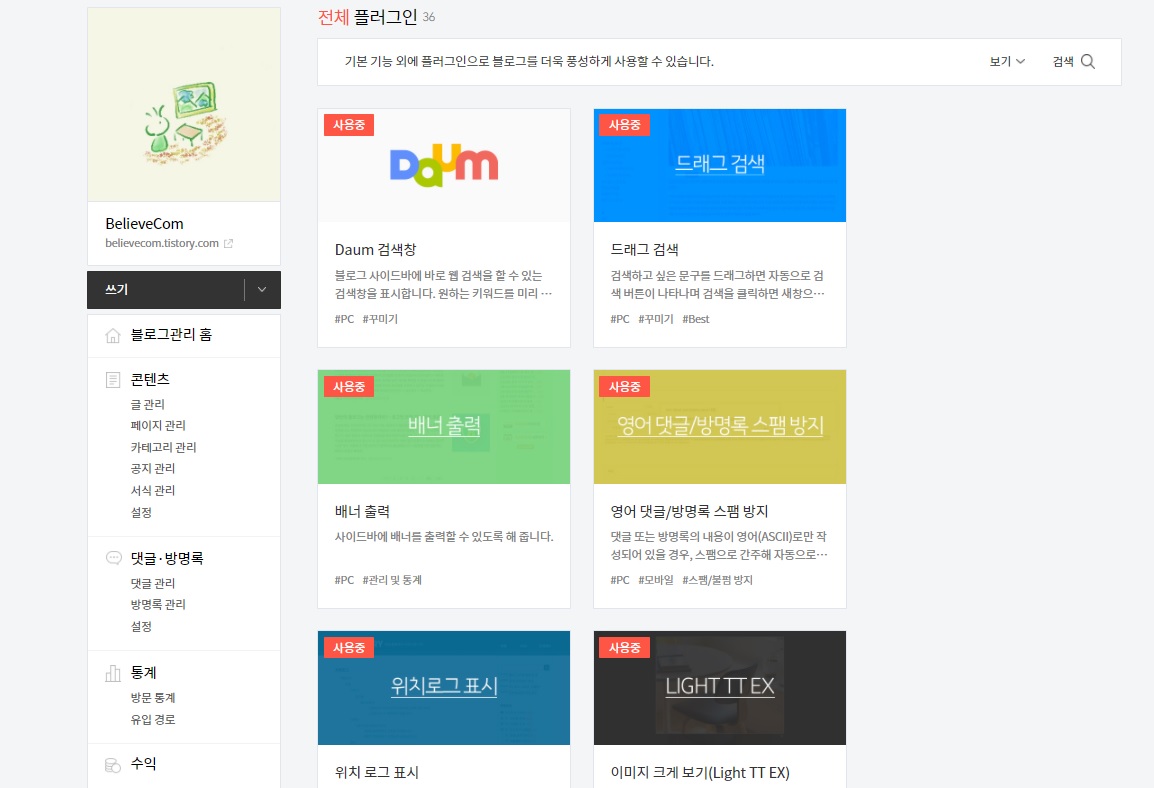Expand the 쓰기 button dropdown arrow
This screenshot has height=788, width=1154.
pos(262,290)
